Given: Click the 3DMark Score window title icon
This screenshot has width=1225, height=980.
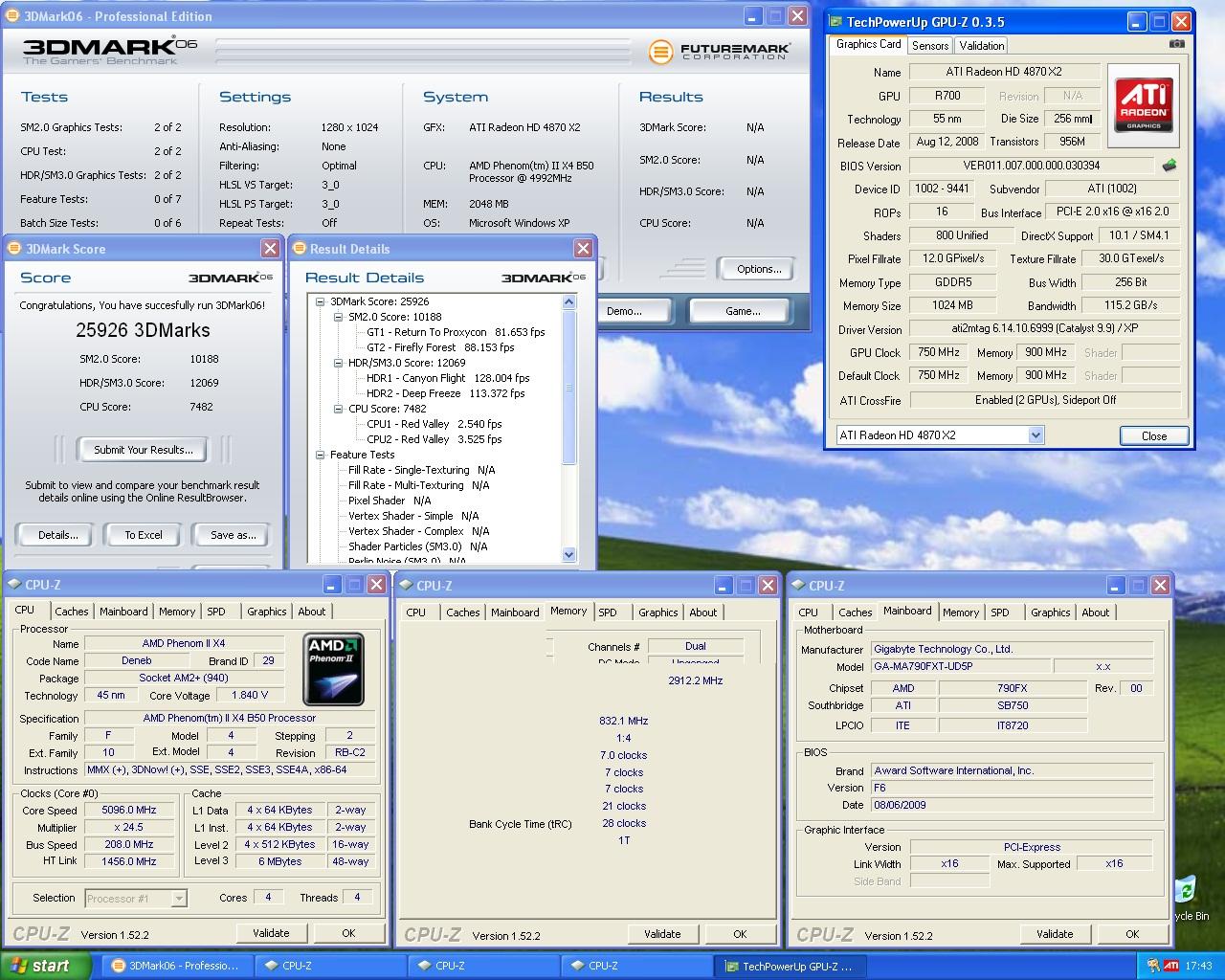Looking at the screenshot, I should (x=14, y=249).
